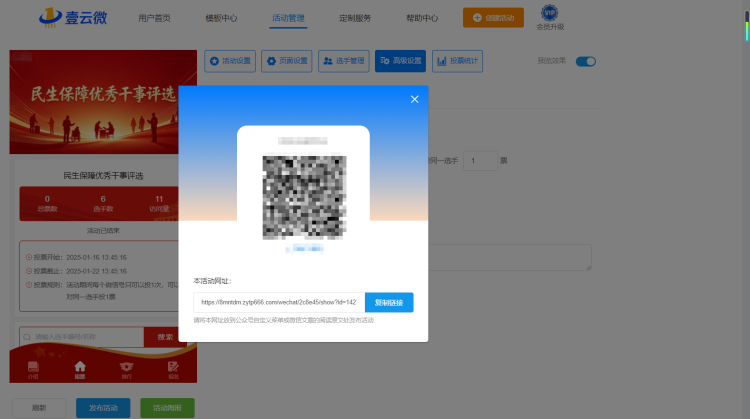Click the green 活动海报 button
Viewport: 750px width, 419px height.
pyautogui.click(x=167, y=408)
